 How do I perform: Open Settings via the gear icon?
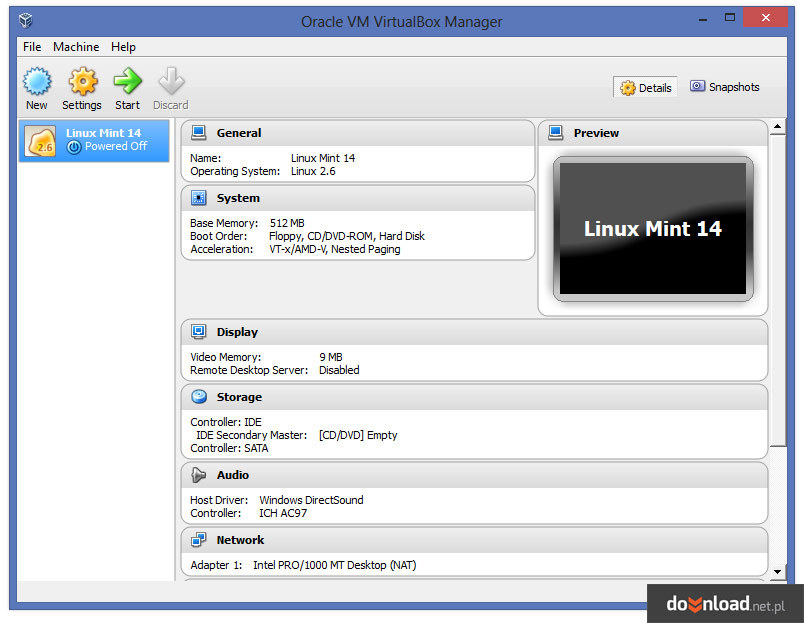click(x=83, y=81)
